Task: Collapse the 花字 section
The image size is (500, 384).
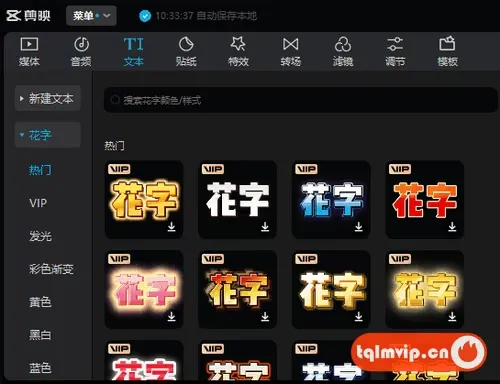Action: pyautogui.click(x=48, y=135)
